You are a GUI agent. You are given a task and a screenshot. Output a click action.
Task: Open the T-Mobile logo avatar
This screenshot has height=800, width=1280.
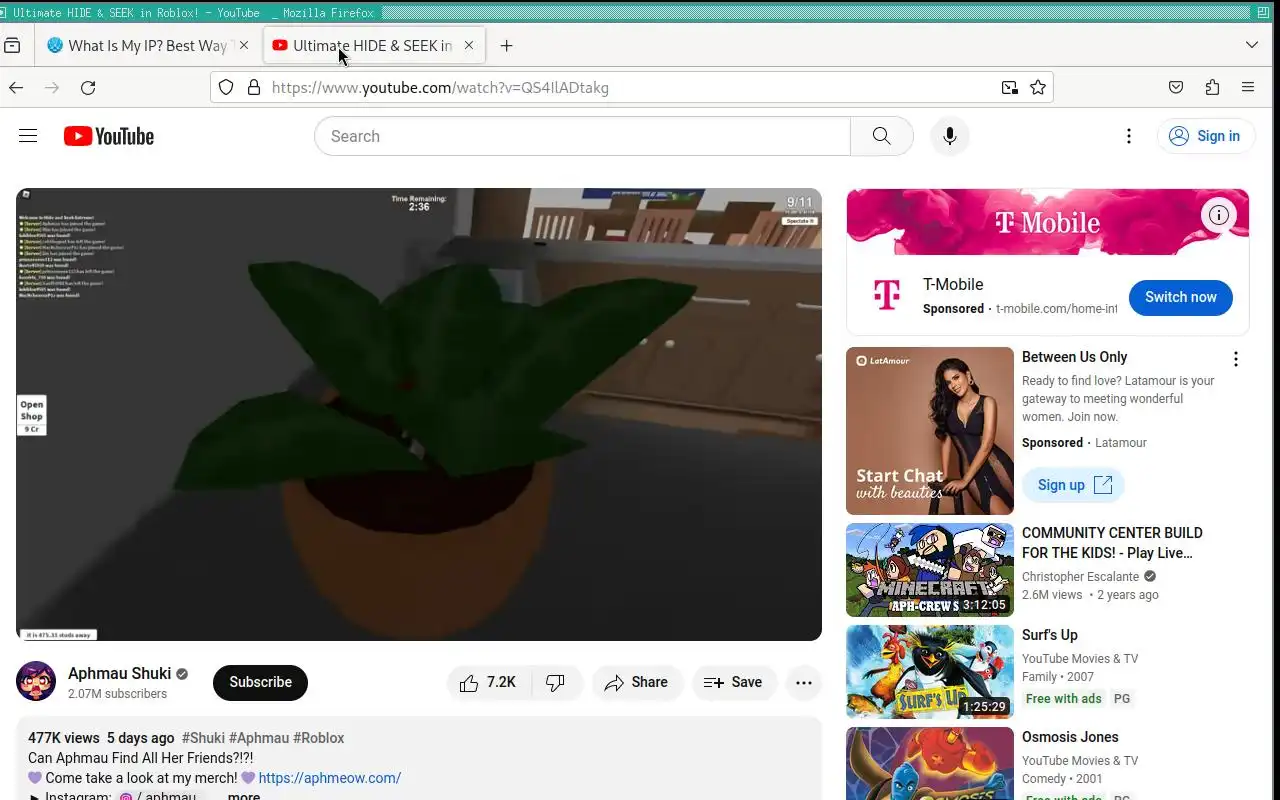[x=886, y=295]
